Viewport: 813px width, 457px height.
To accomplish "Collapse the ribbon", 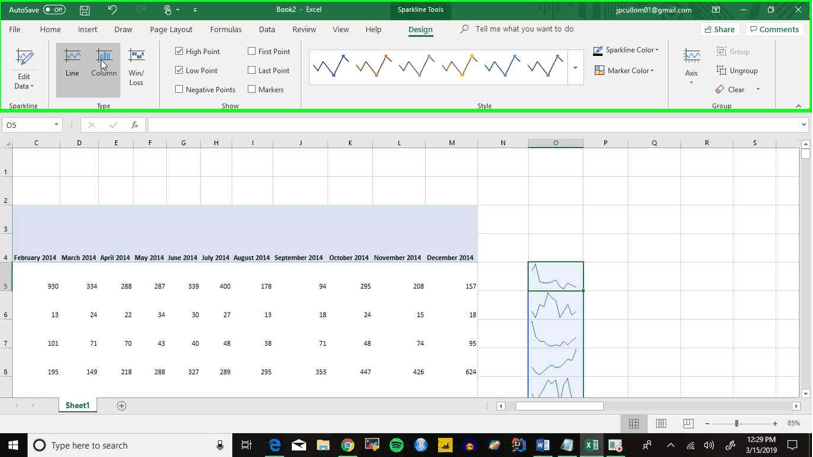I will pyautogui.click(x=798, y=106).
